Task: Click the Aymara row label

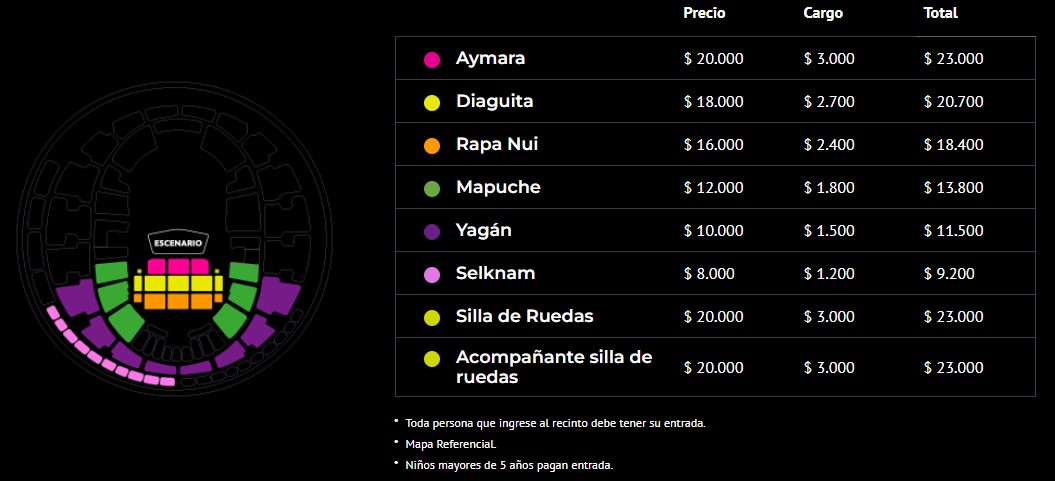Action: click(x=490, y=59)
